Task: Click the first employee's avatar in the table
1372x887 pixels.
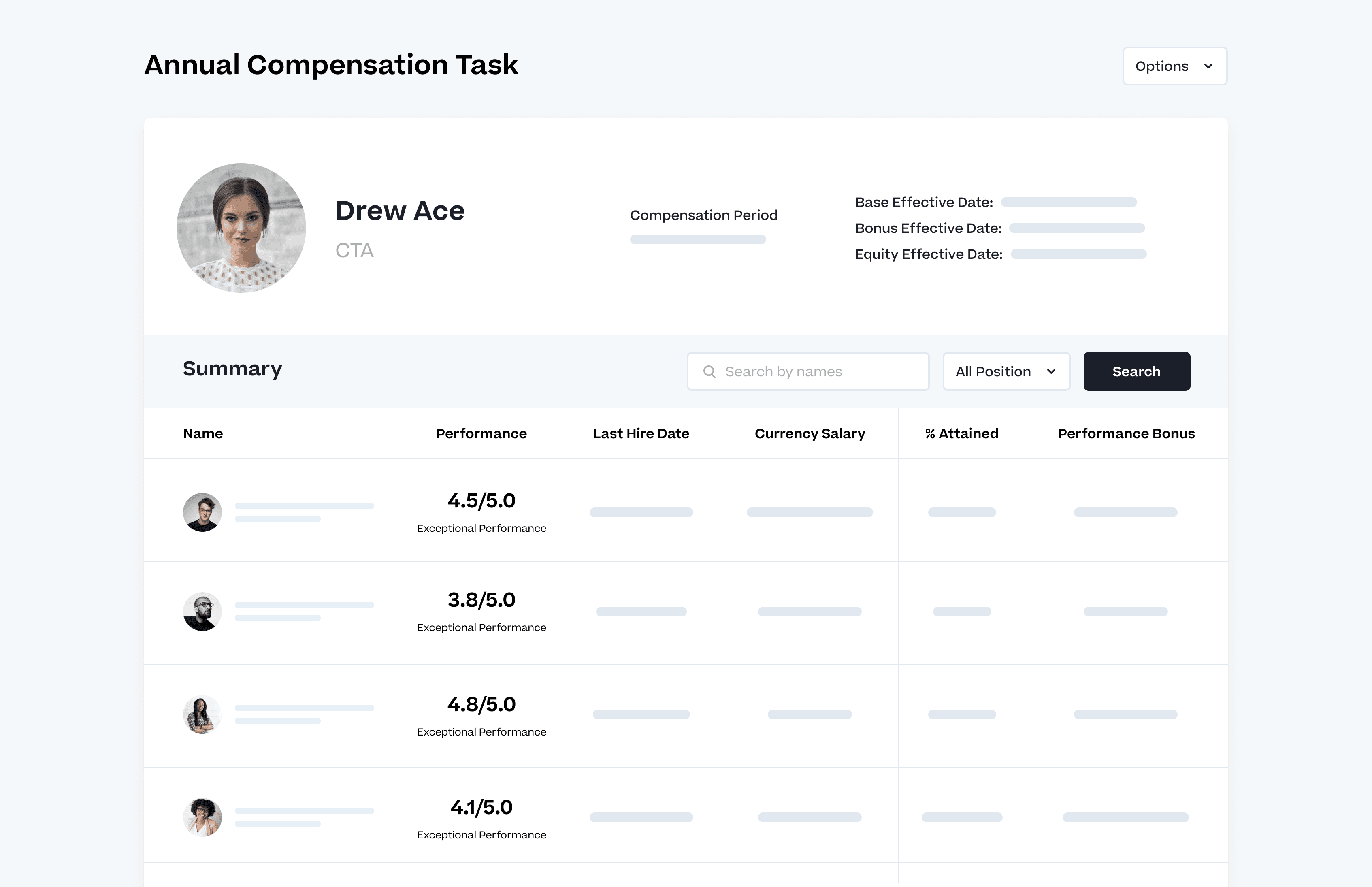Action: 202,512
